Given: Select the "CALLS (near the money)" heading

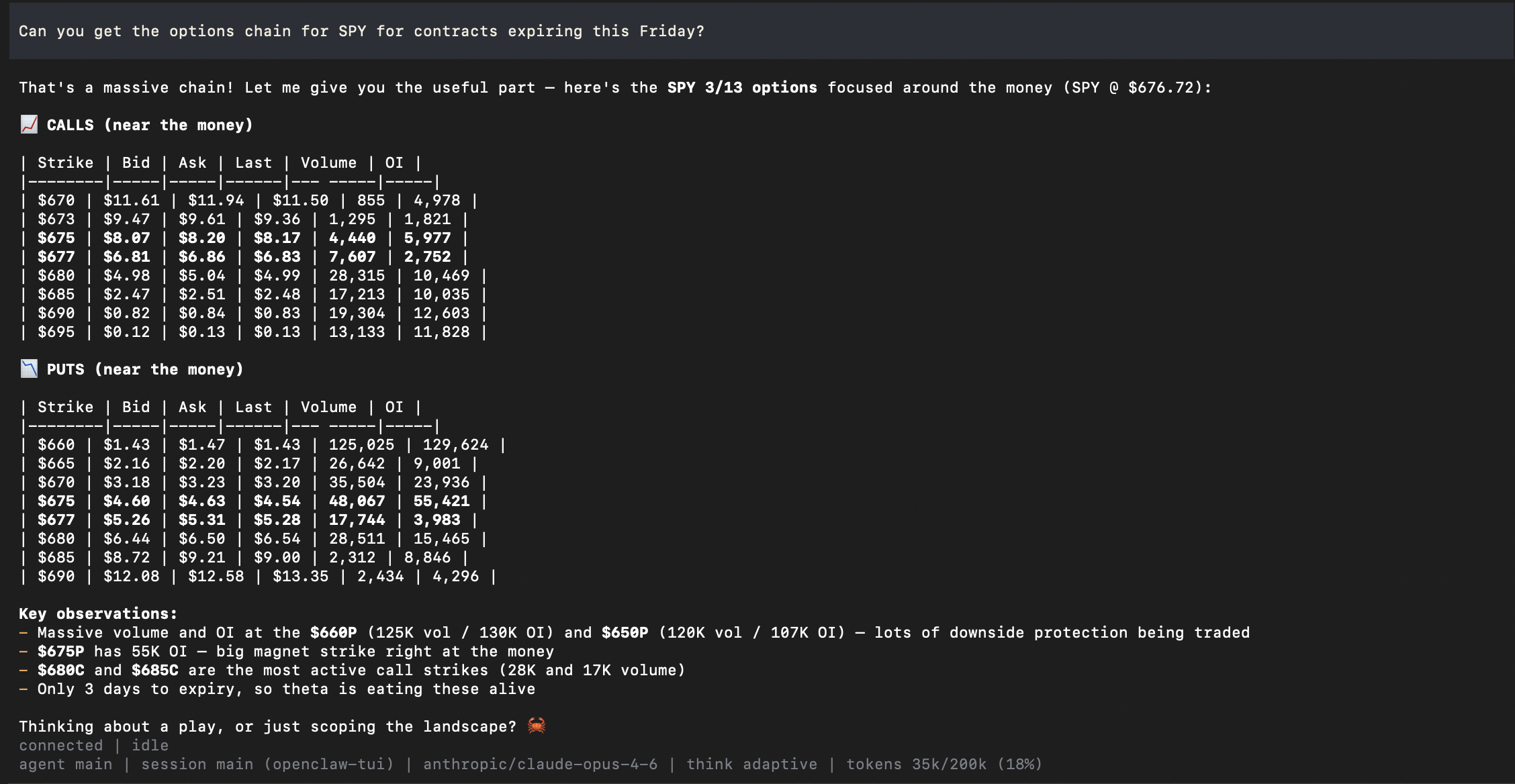Looking at the screenshot, I should [x=149, y=126].
